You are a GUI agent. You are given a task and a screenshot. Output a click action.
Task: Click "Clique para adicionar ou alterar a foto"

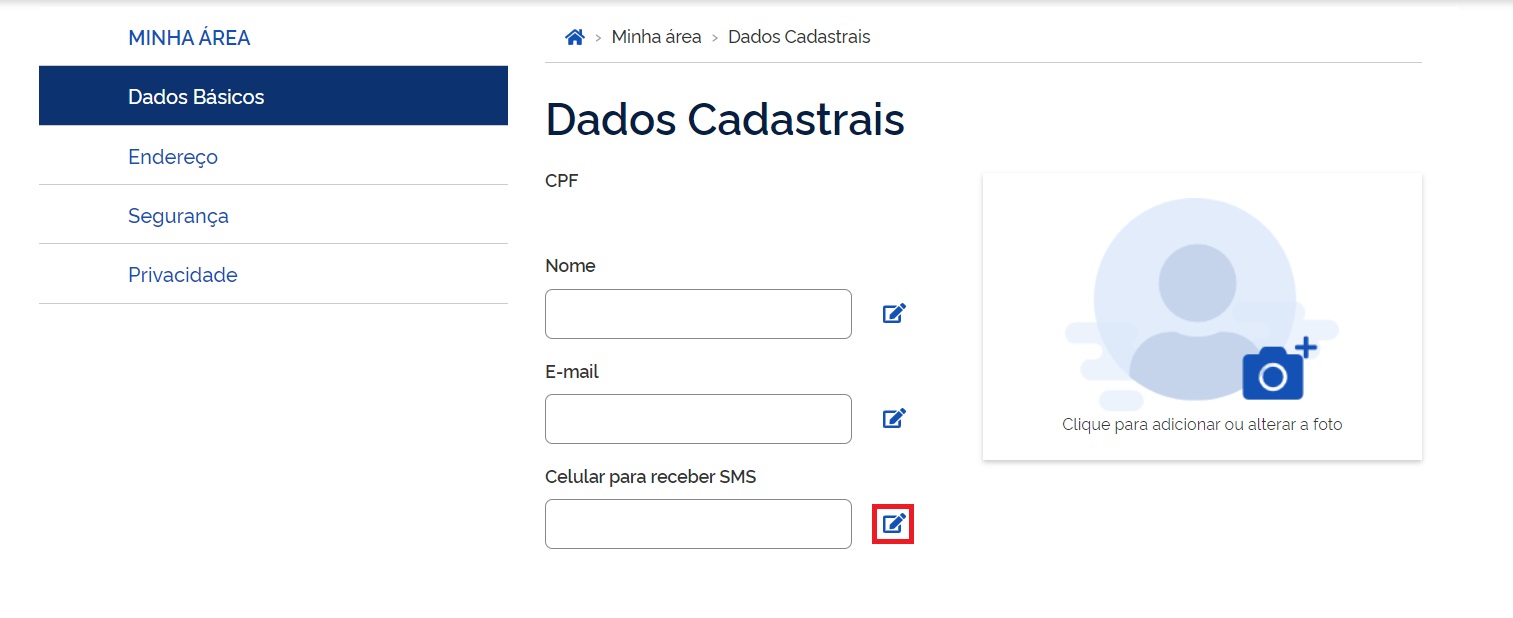point(1202,424)
